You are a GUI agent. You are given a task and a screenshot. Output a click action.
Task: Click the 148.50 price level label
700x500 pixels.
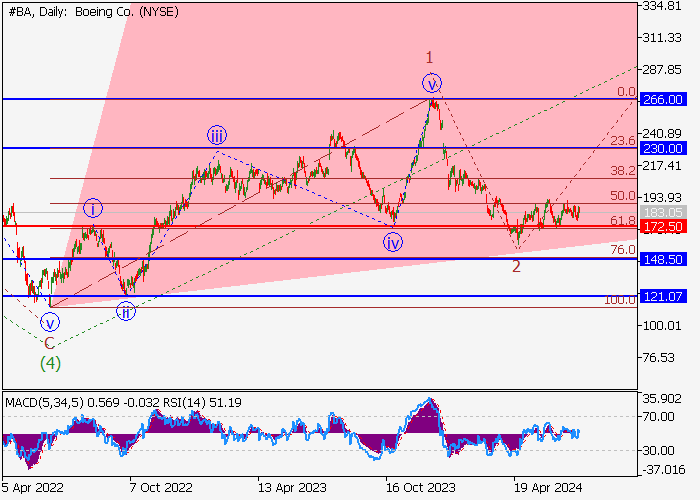click(x=663, y=259)
